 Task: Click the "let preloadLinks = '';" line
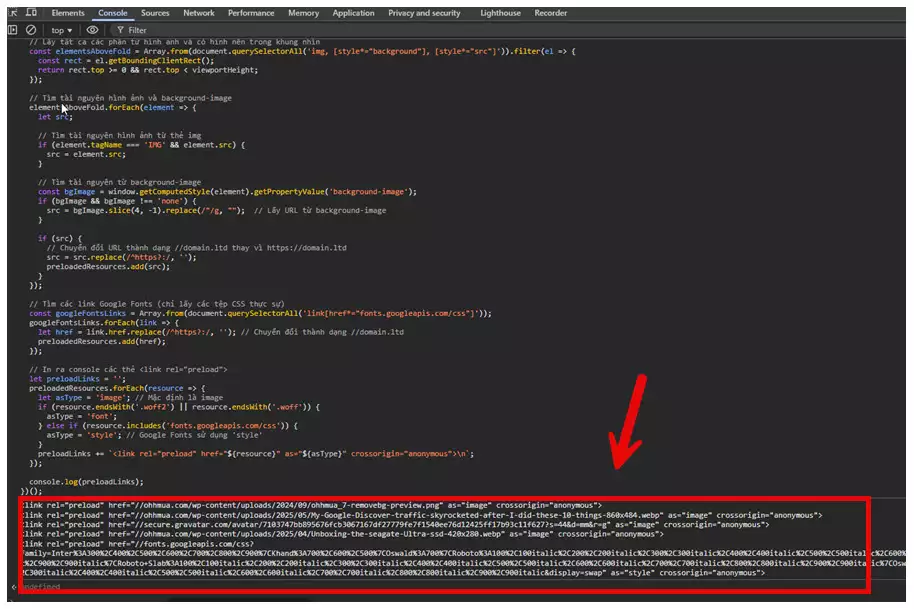click(78, 378)
